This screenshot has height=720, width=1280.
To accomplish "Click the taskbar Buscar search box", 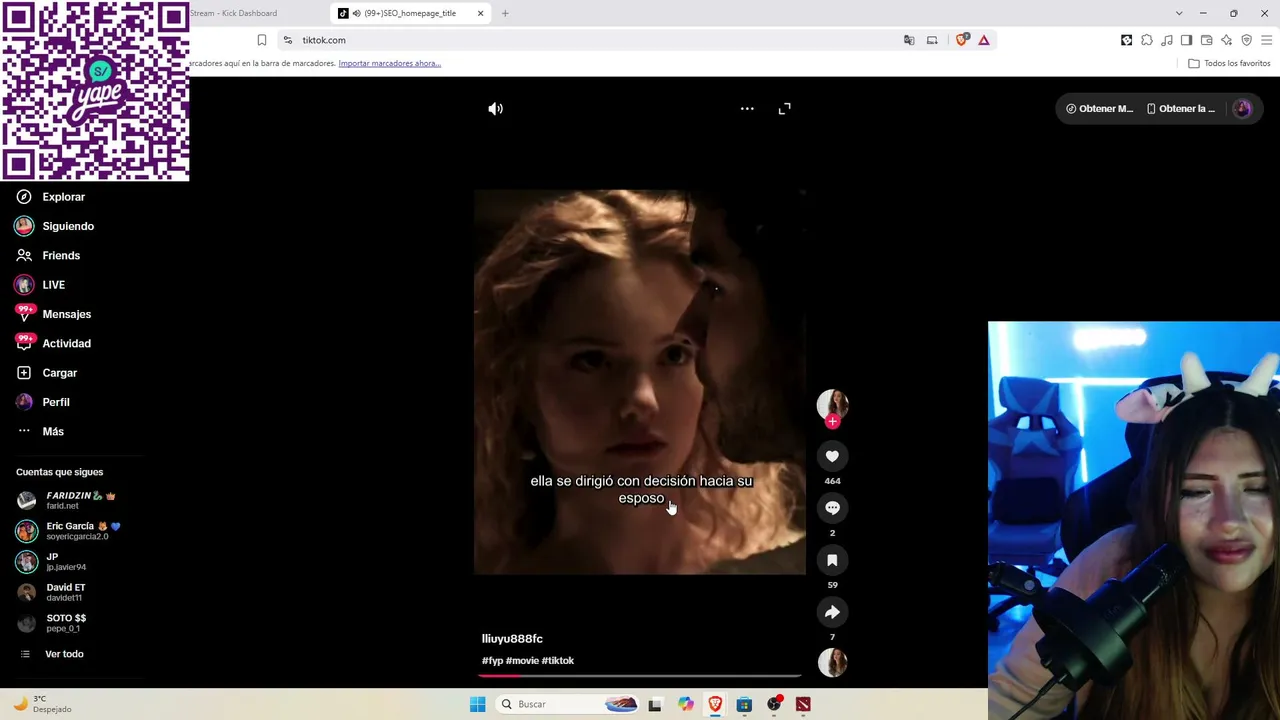I will (568, 704).
